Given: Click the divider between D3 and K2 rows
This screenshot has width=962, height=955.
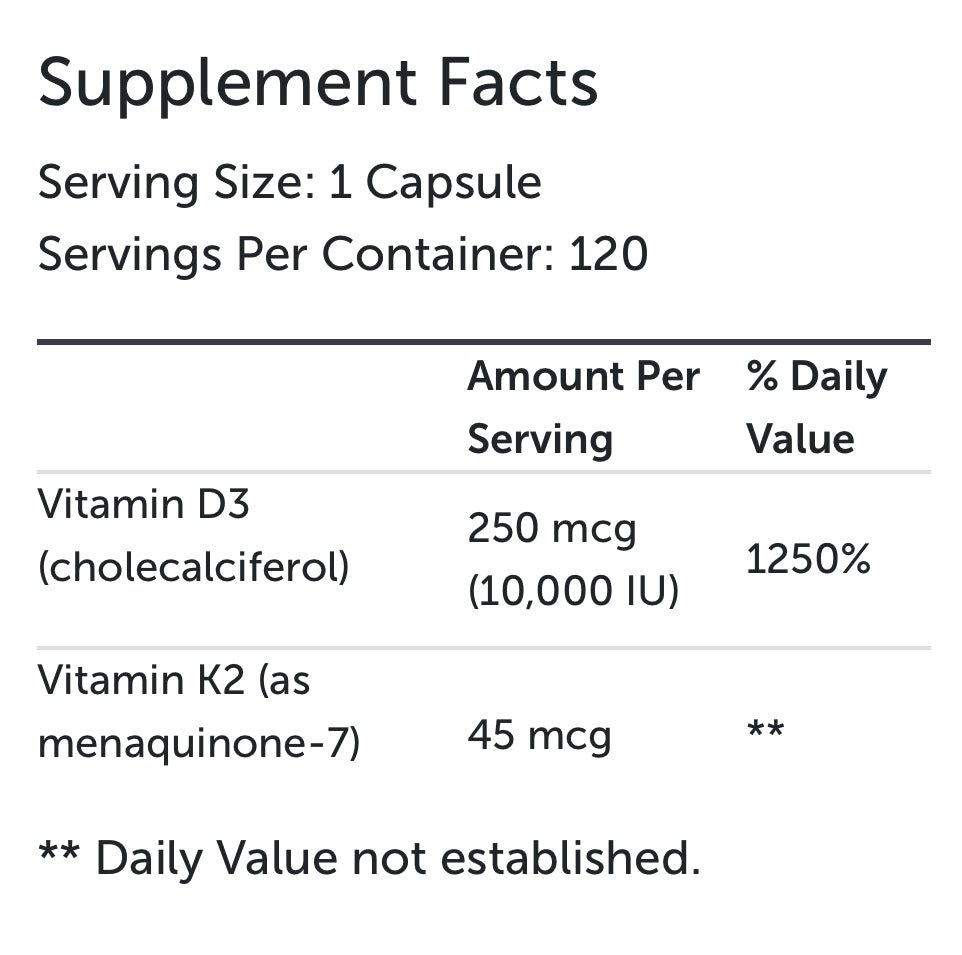Looking at the screenshot, I should (x=483, y=648).
